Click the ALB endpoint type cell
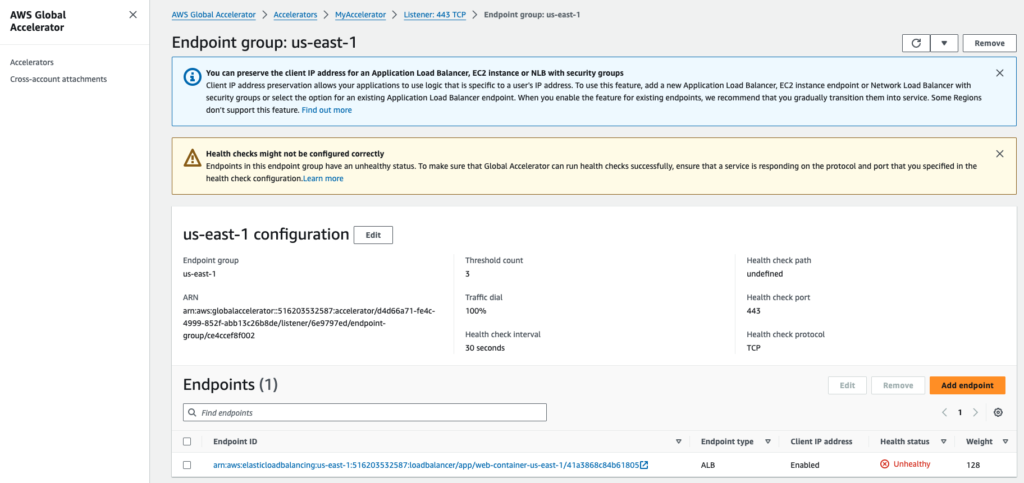The height and width of the screenshot is (483, 1024). pos(708,465)
